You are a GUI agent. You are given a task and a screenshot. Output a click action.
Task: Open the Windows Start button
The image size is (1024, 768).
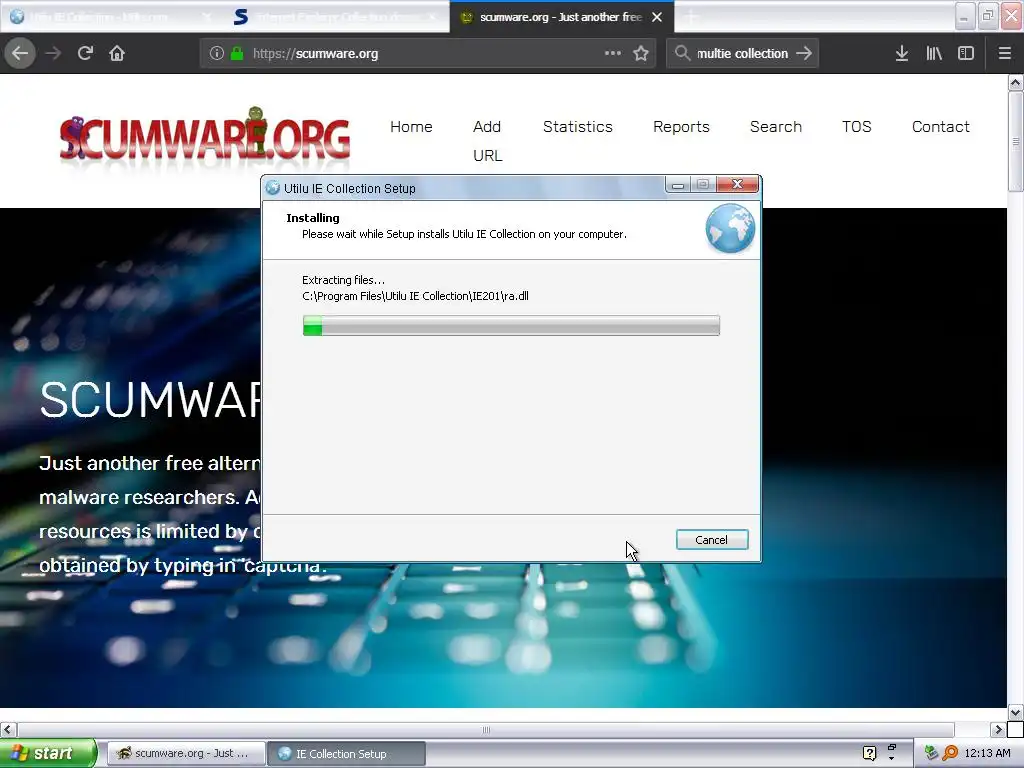tap(48, 753)
